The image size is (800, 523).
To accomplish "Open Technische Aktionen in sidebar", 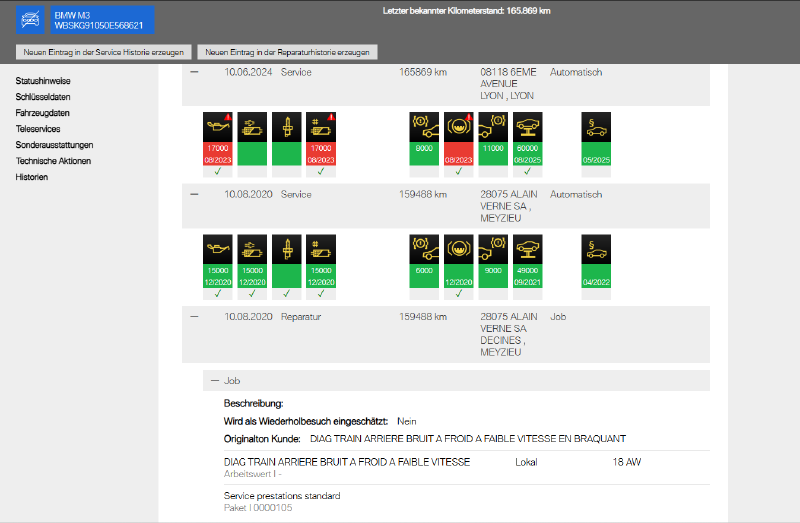I will click(53, 161).
